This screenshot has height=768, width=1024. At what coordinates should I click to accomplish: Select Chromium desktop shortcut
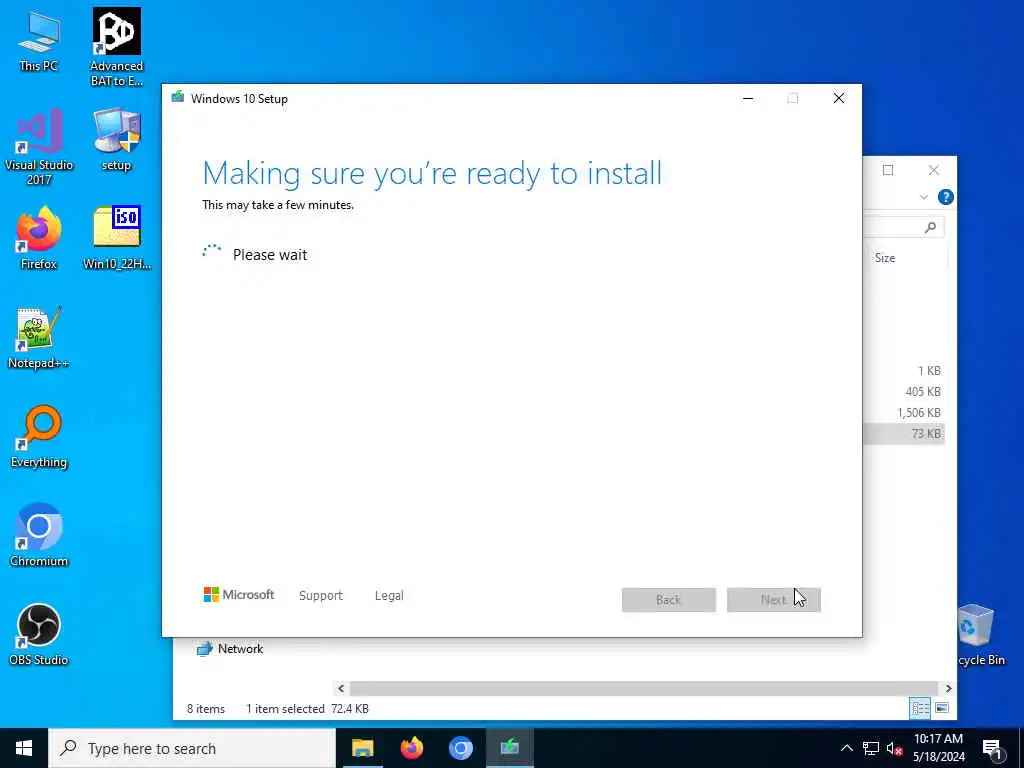tap(39, 536)
